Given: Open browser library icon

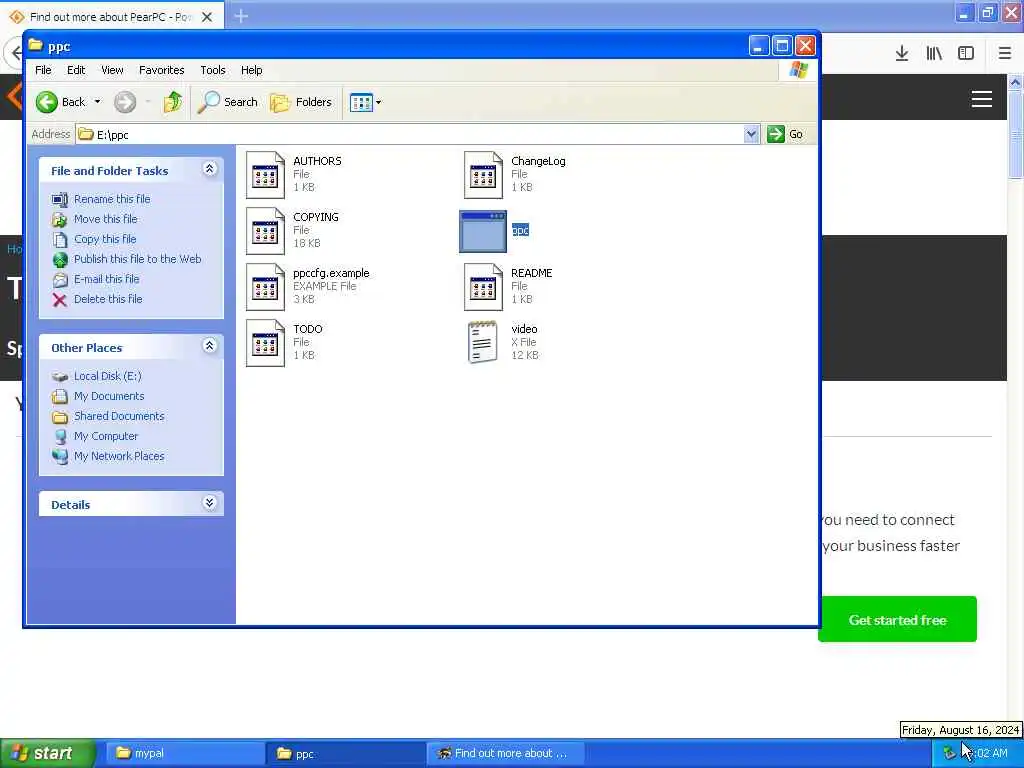Looking at the screenshot, I should (x=934, y=54).
